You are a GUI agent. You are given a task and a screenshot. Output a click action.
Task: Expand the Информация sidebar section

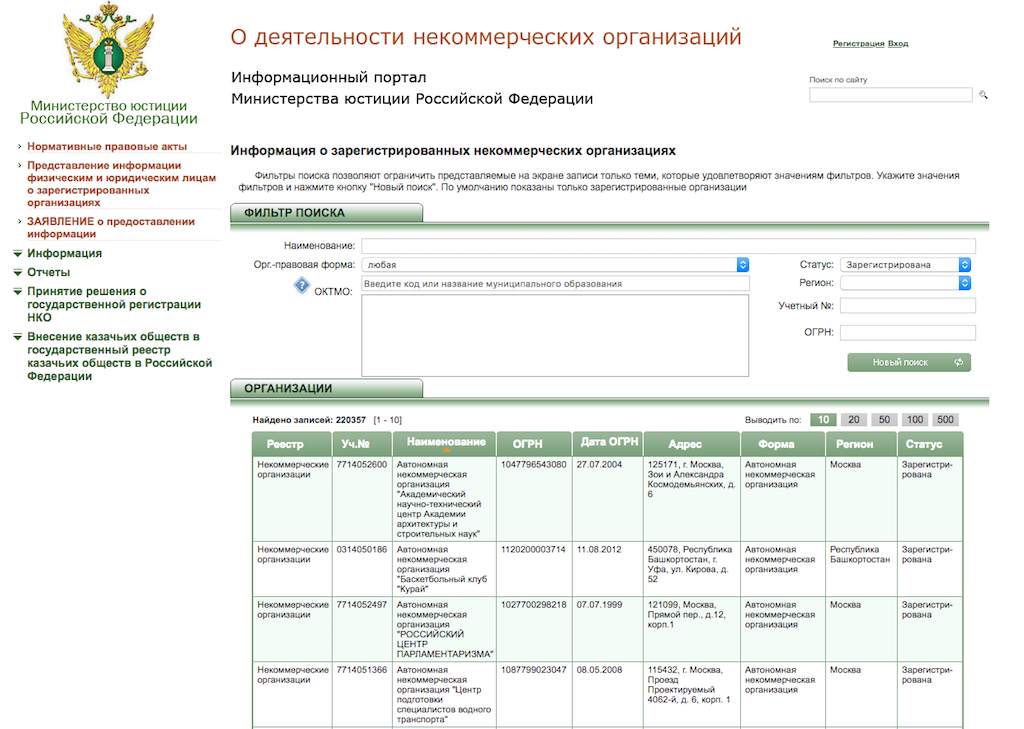64,254
